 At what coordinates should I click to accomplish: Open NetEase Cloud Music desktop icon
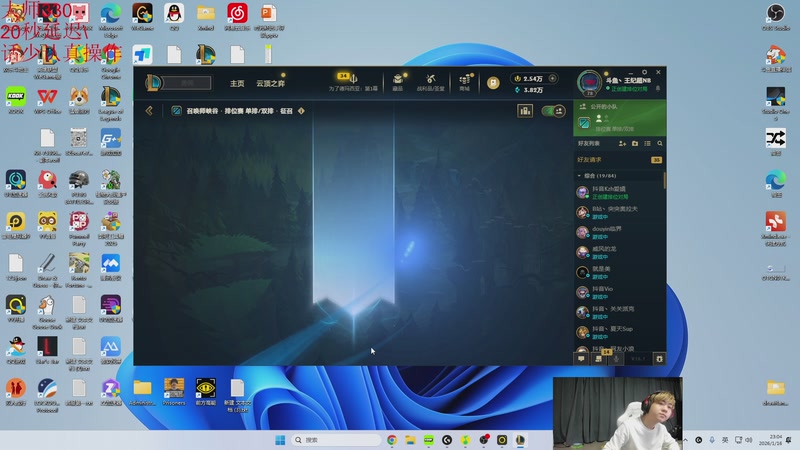[237, 18]
